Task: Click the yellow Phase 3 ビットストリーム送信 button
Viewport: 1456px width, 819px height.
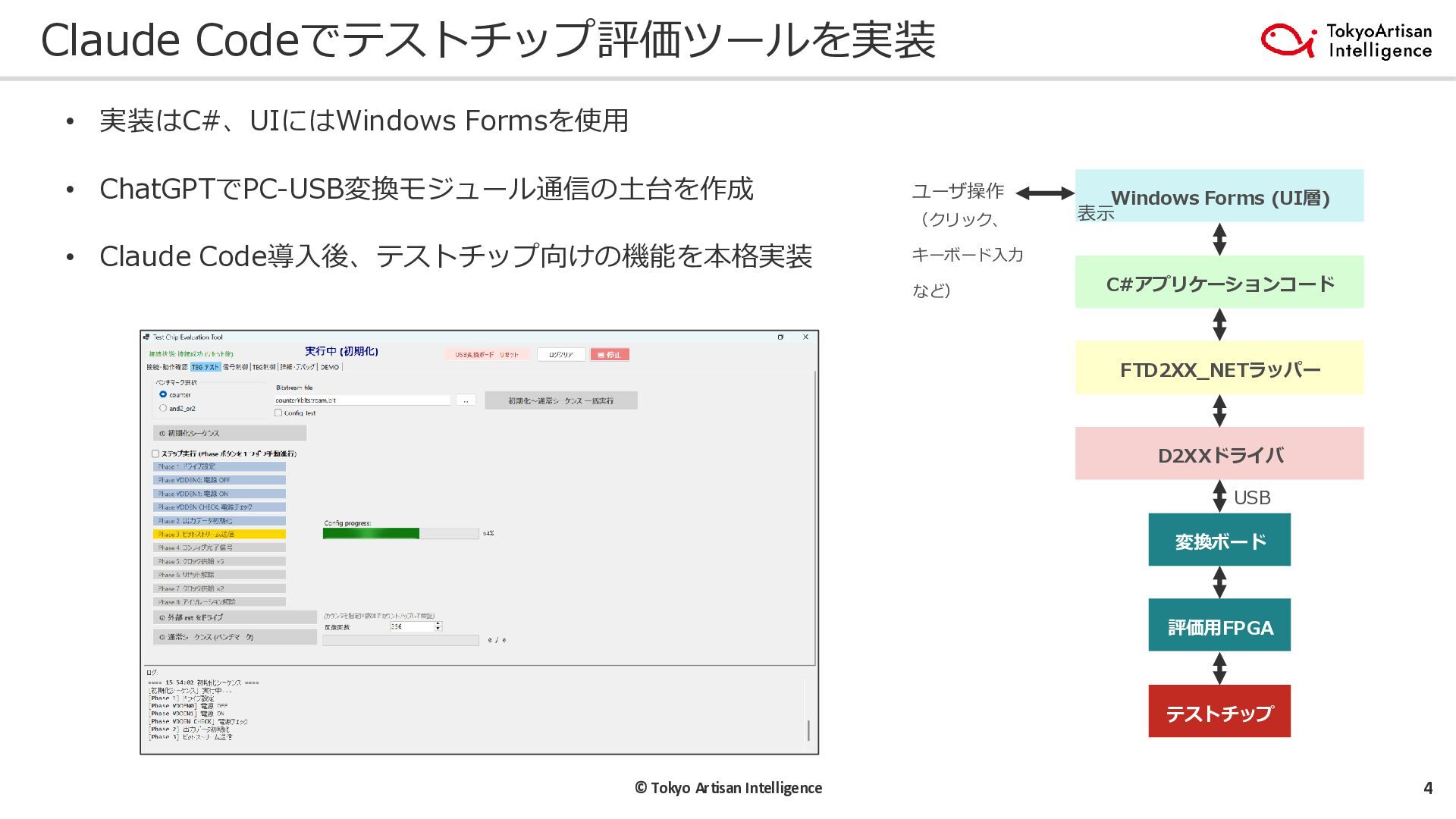Action: click(219, 534)
